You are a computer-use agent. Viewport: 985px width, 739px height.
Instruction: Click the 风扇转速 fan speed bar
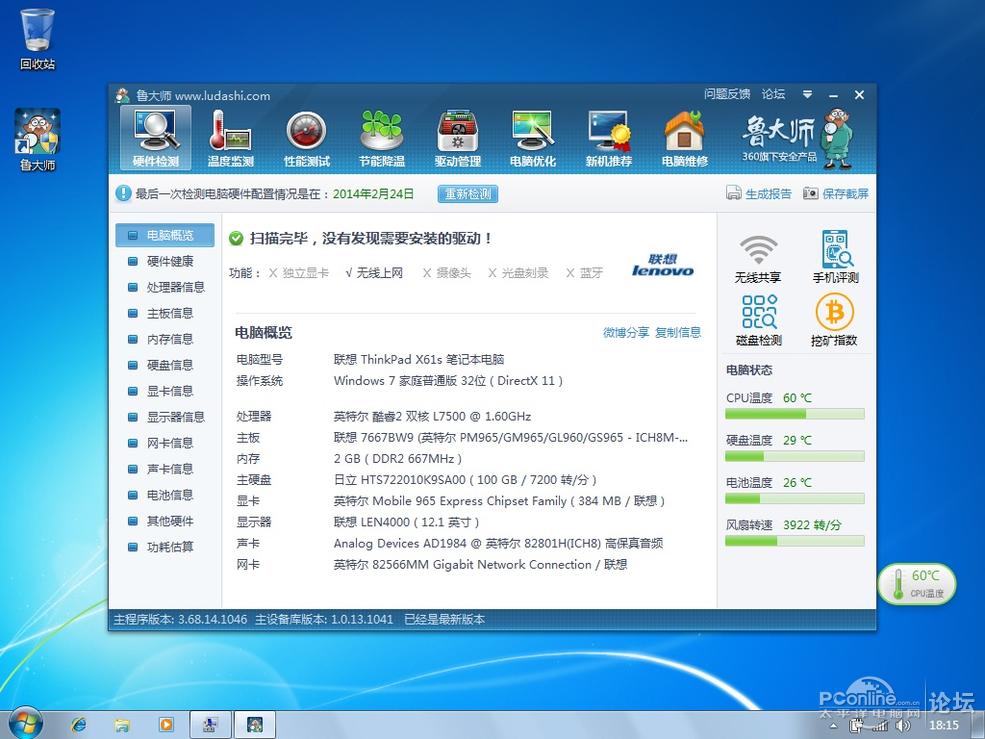[795, 541]
